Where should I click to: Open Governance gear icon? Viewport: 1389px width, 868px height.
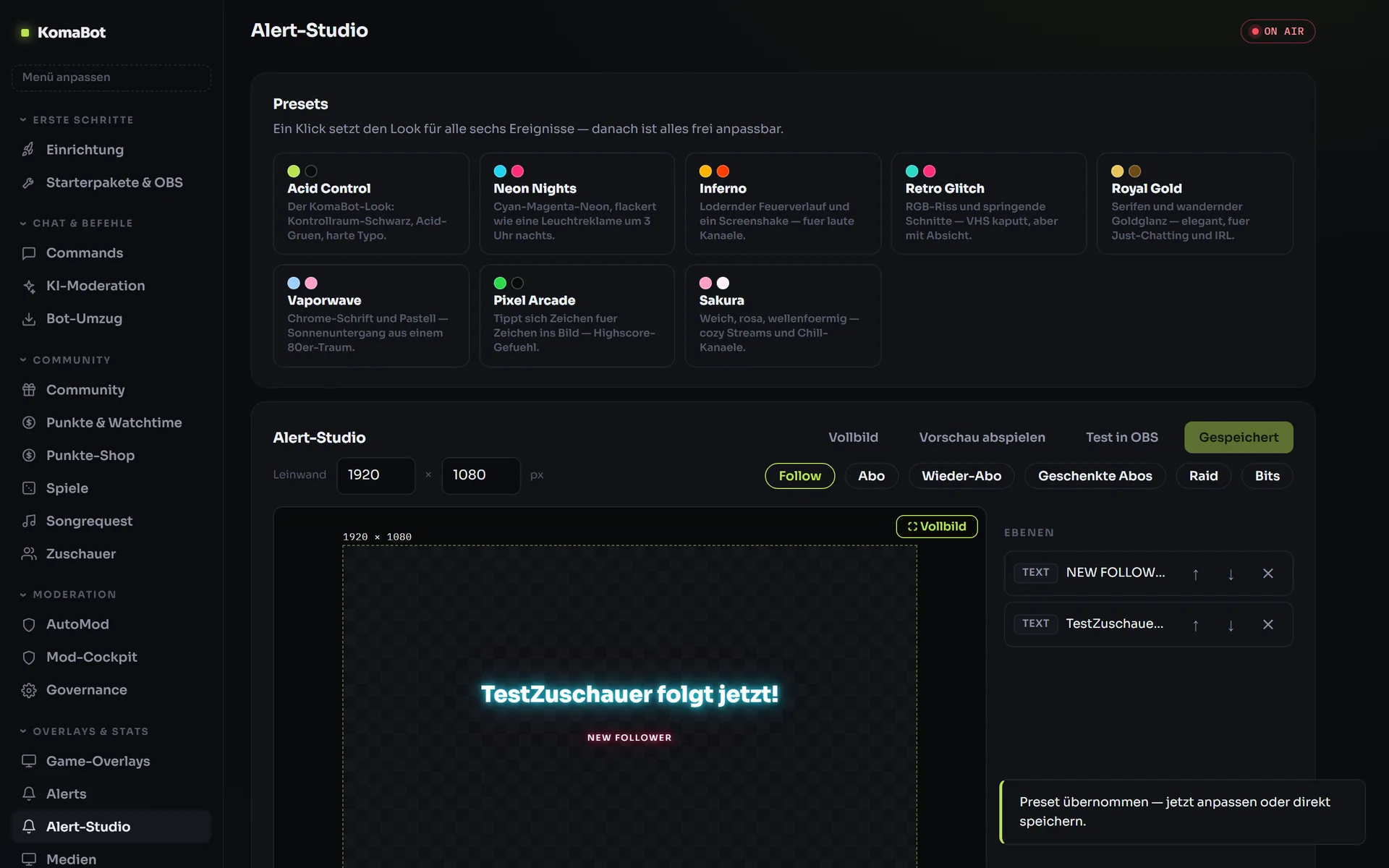[x=29, y=690]
